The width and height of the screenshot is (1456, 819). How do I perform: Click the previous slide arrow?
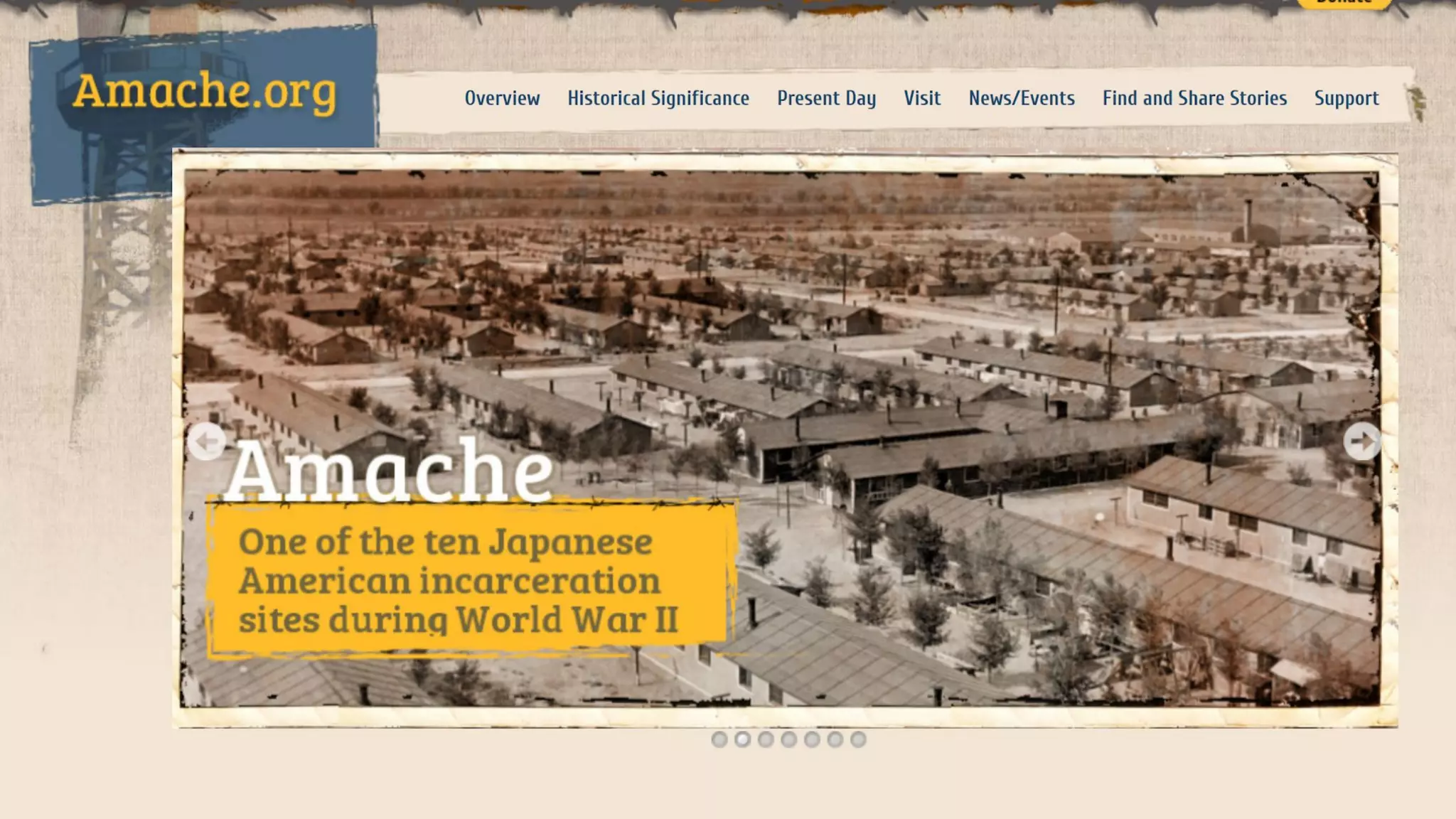[207, 441]
